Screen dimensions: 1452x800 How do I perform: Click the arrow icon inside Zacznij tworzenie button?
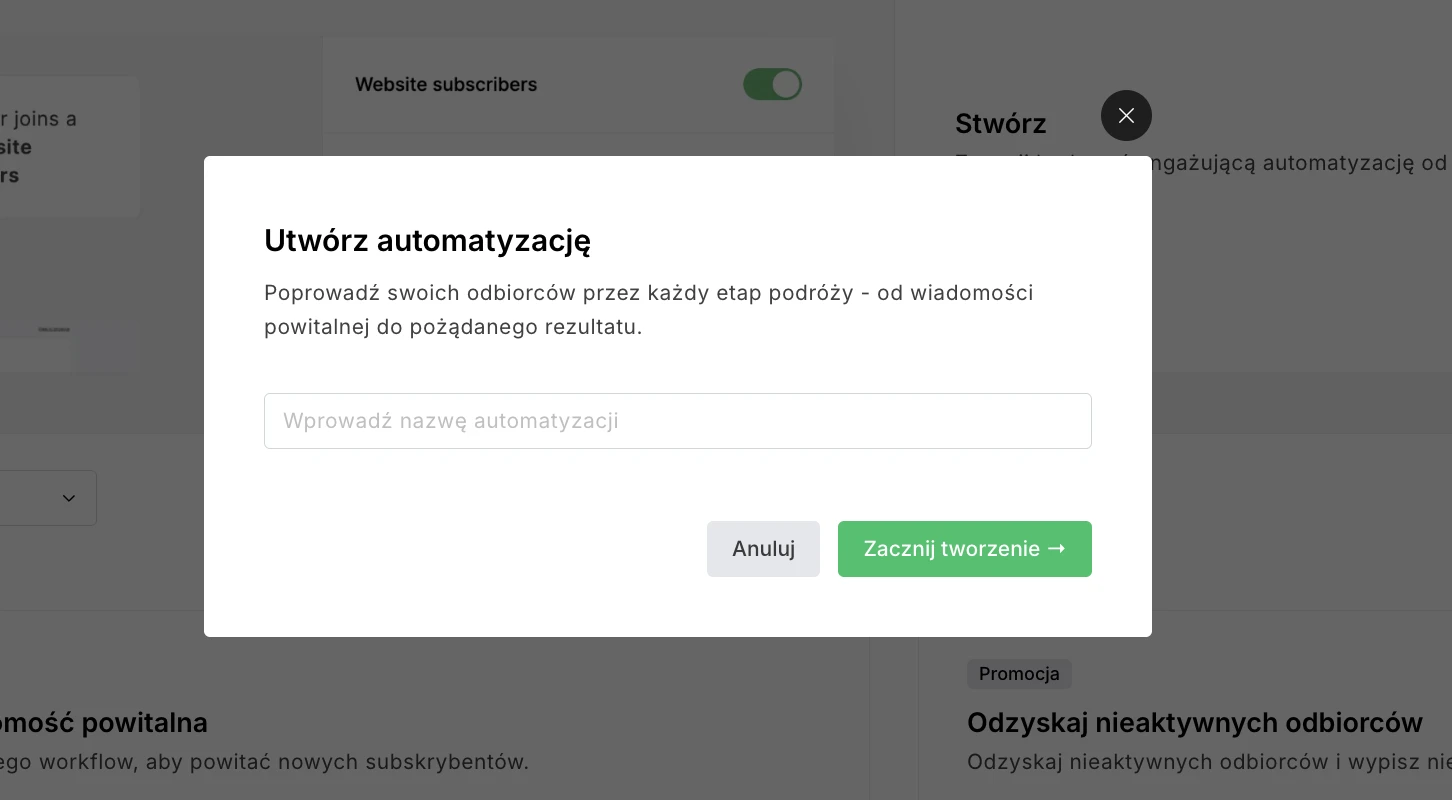coord(1057,548)
